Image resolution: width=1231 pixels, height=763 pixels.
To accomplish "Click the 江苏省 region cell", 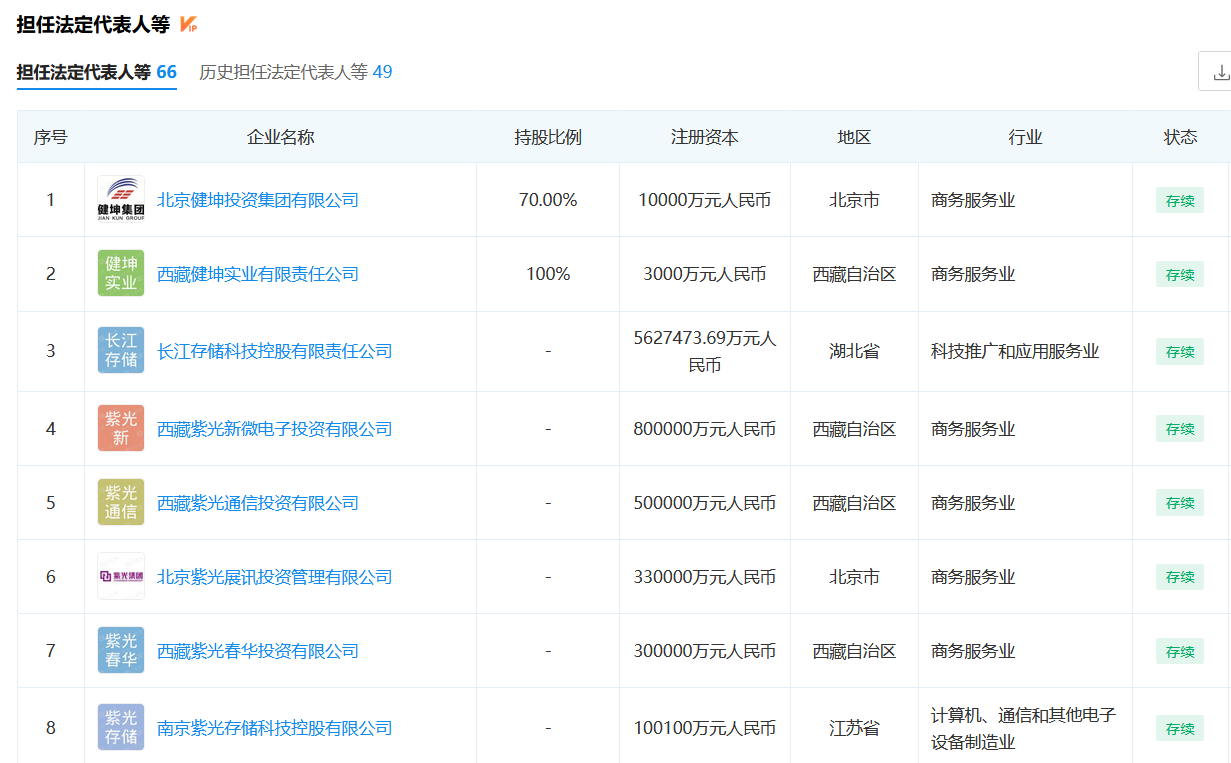I will pyautogui.click(x=854, y=728).
